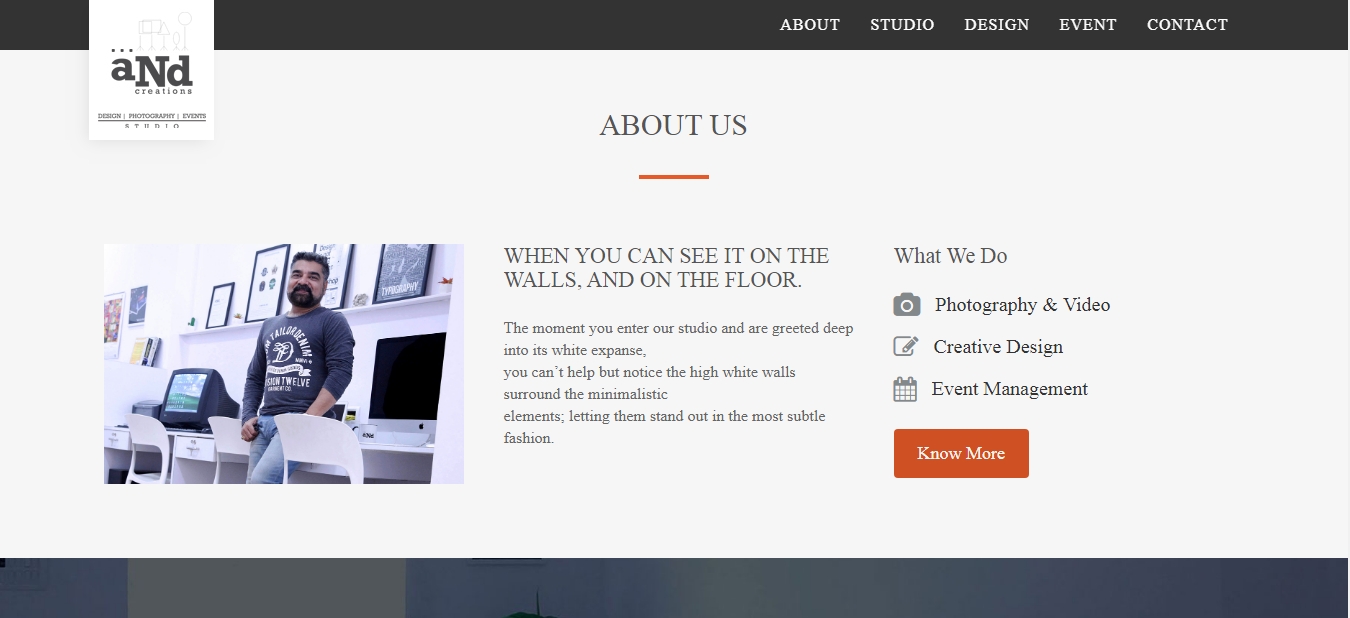Click the calendar icon beside Event Management
This screenshot has height=618, width=1350.
pos(905,389)
